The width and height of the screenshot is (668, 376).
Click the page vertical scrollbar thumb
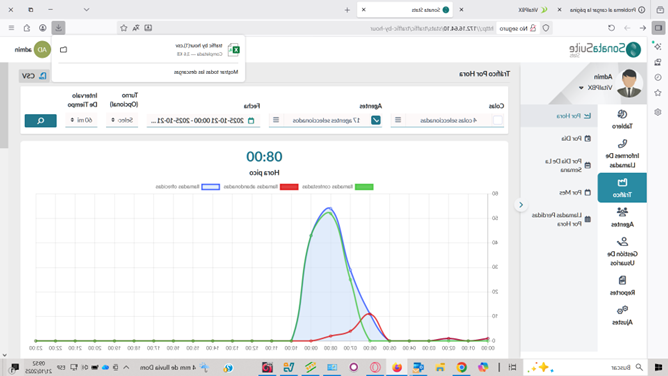pyautogui.click(x=4, y=105)
